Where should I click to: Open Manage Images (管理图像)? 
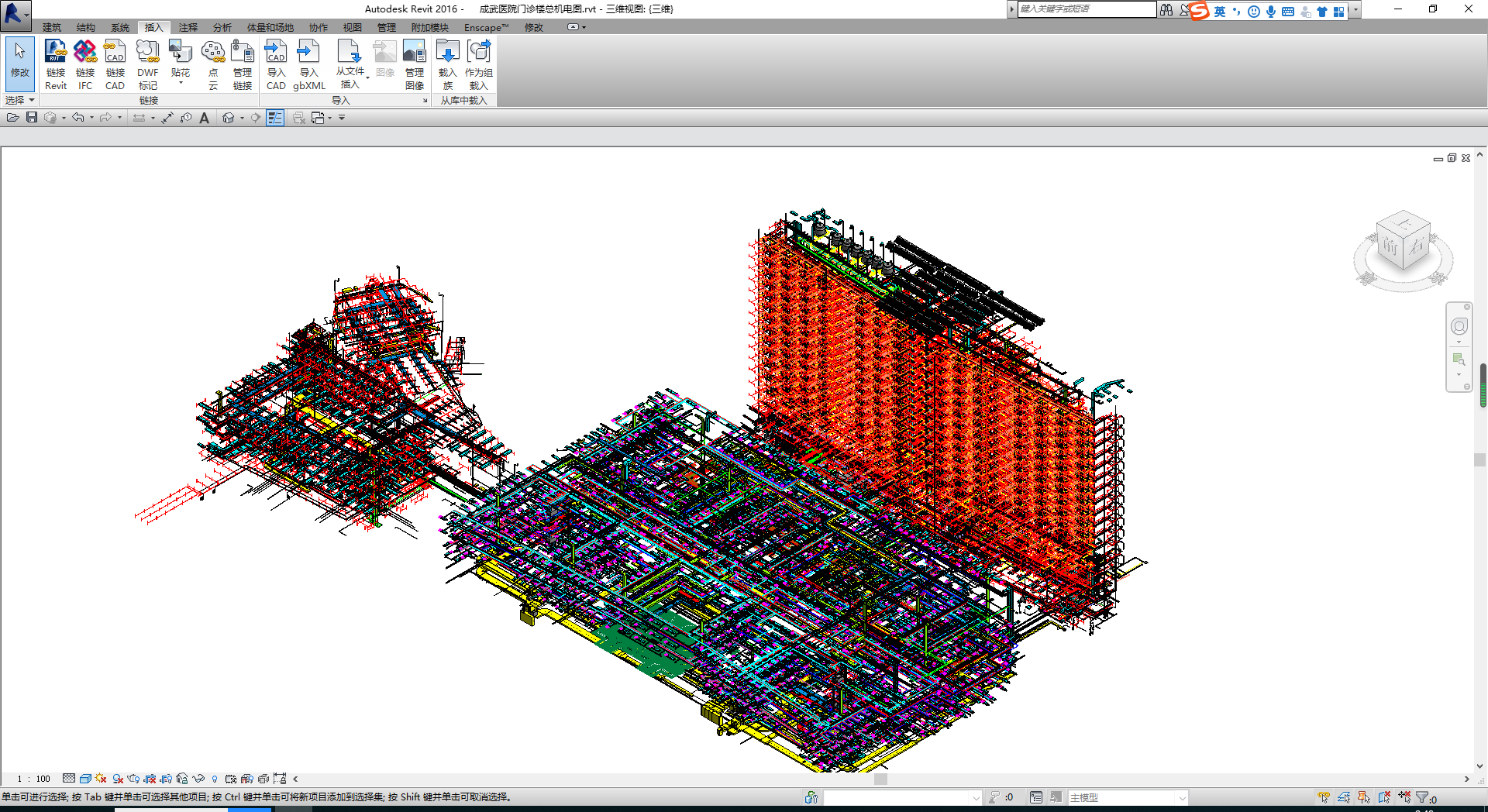coord(414,65)
